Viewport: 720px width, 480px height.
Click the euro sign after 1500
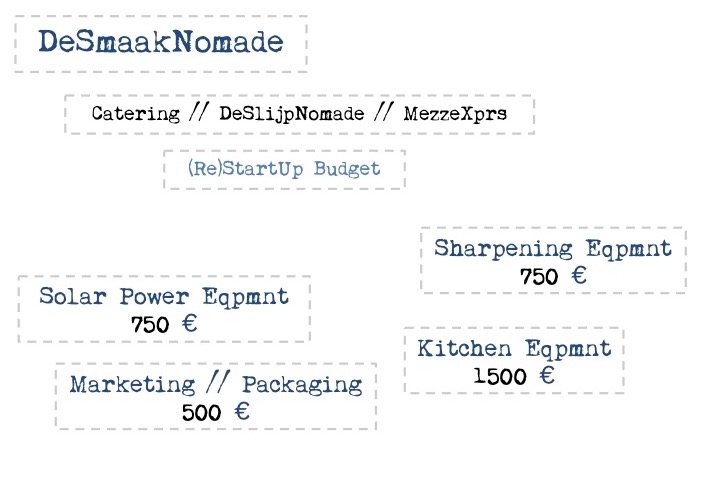[x=547, y=375]
